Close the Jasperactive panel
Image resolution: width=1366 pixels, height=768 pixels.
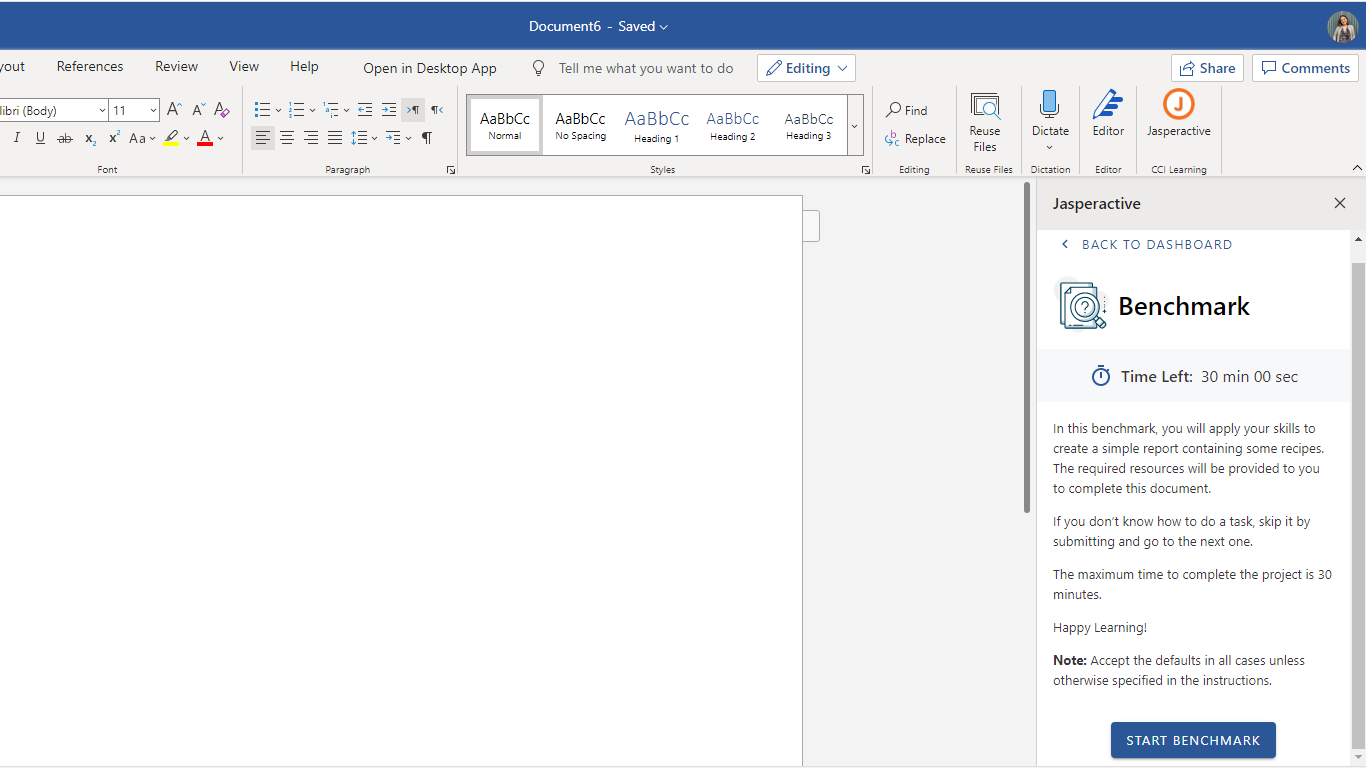click(1340, 203)
